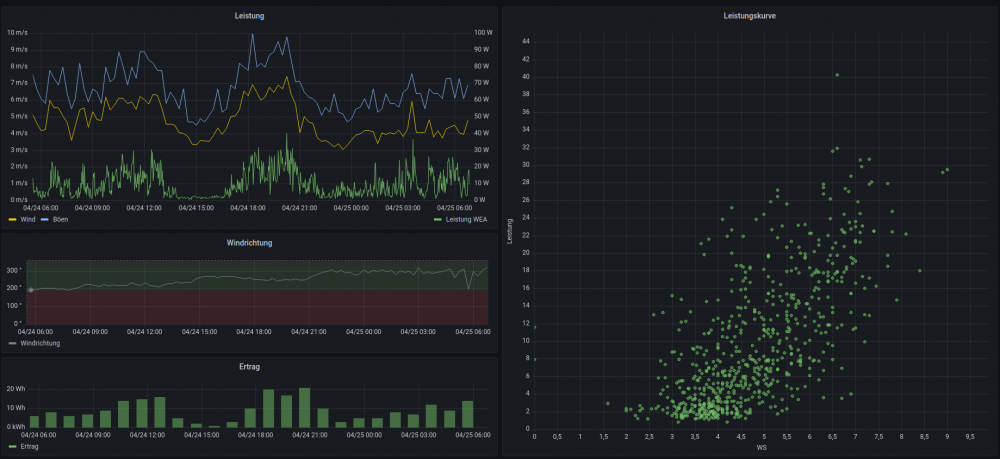The width and height of the screenshot is (1000, 459).
Task: Click the rightmost scatter point near WS 9
Action: point(947,170)
